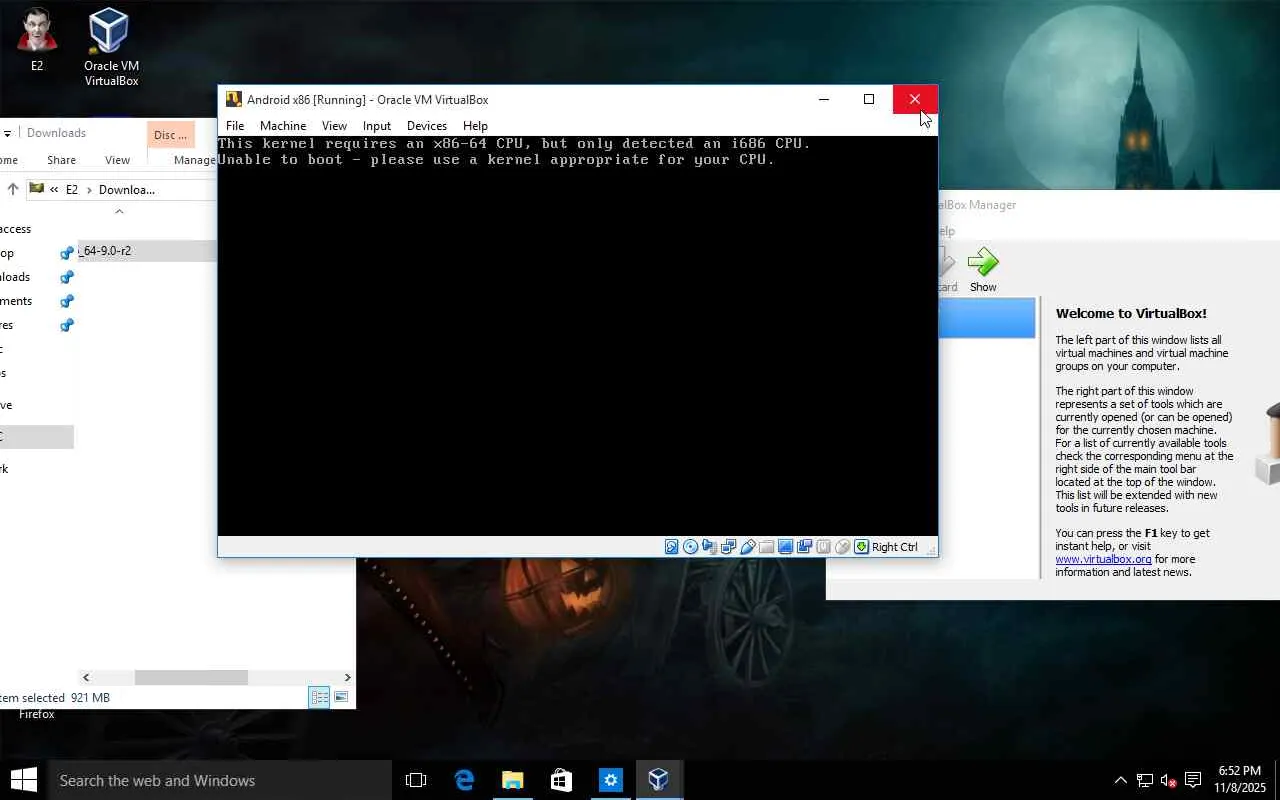Image resolution: width=1280 pixels, height=800 pixels.
Task: Expand the address bar's double-chevron path dropdown
Action: (54, 189)
